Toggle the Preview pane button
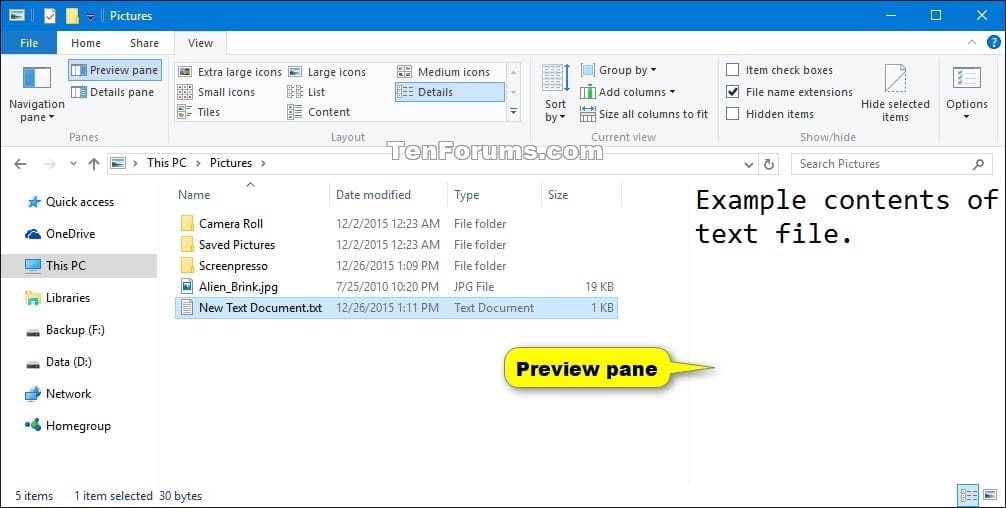This screenshot has width=1006, height=508. pyautogui.click(x=115, y=70)
